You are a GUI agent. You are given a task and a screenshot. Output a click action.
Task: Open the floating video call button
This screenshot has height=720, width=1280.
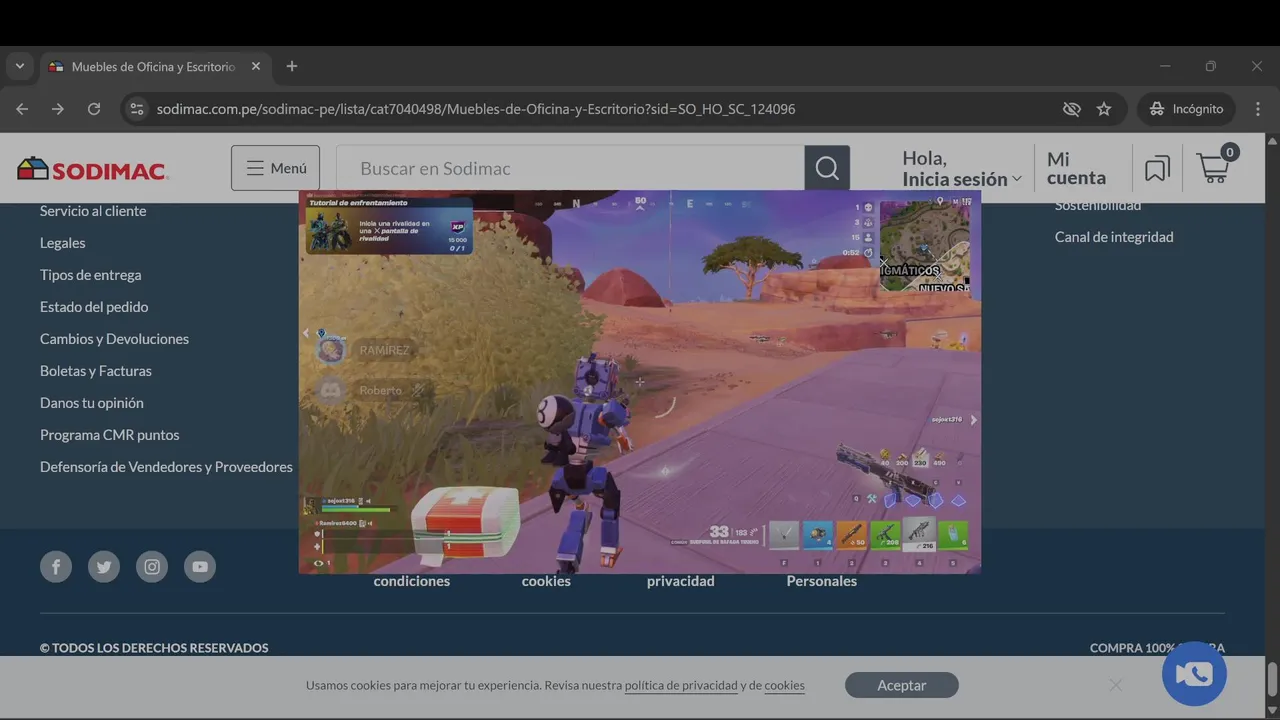tap(1194, 674)
